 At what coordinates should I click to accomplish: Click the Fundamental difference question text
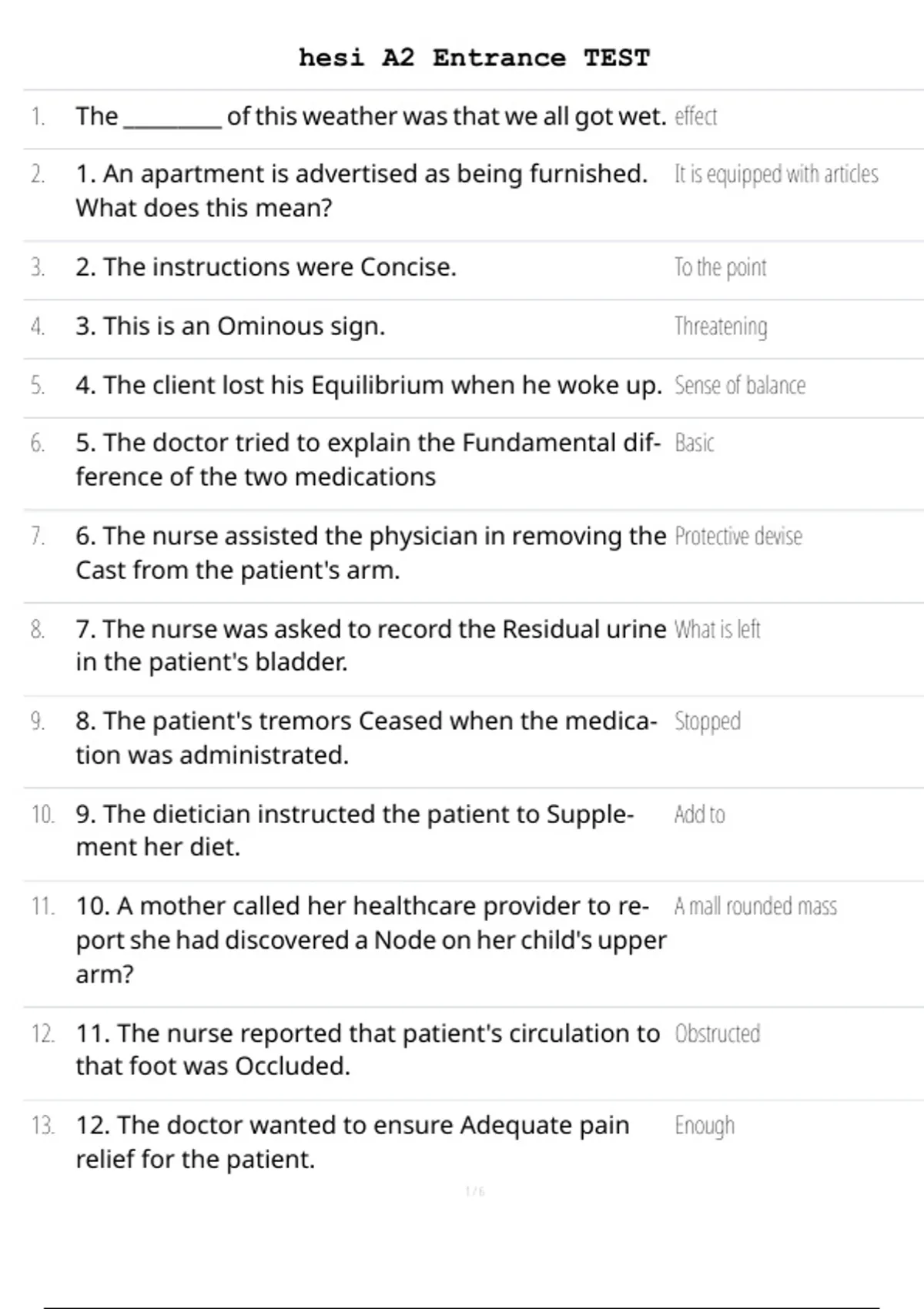click(x=368, y=460)
